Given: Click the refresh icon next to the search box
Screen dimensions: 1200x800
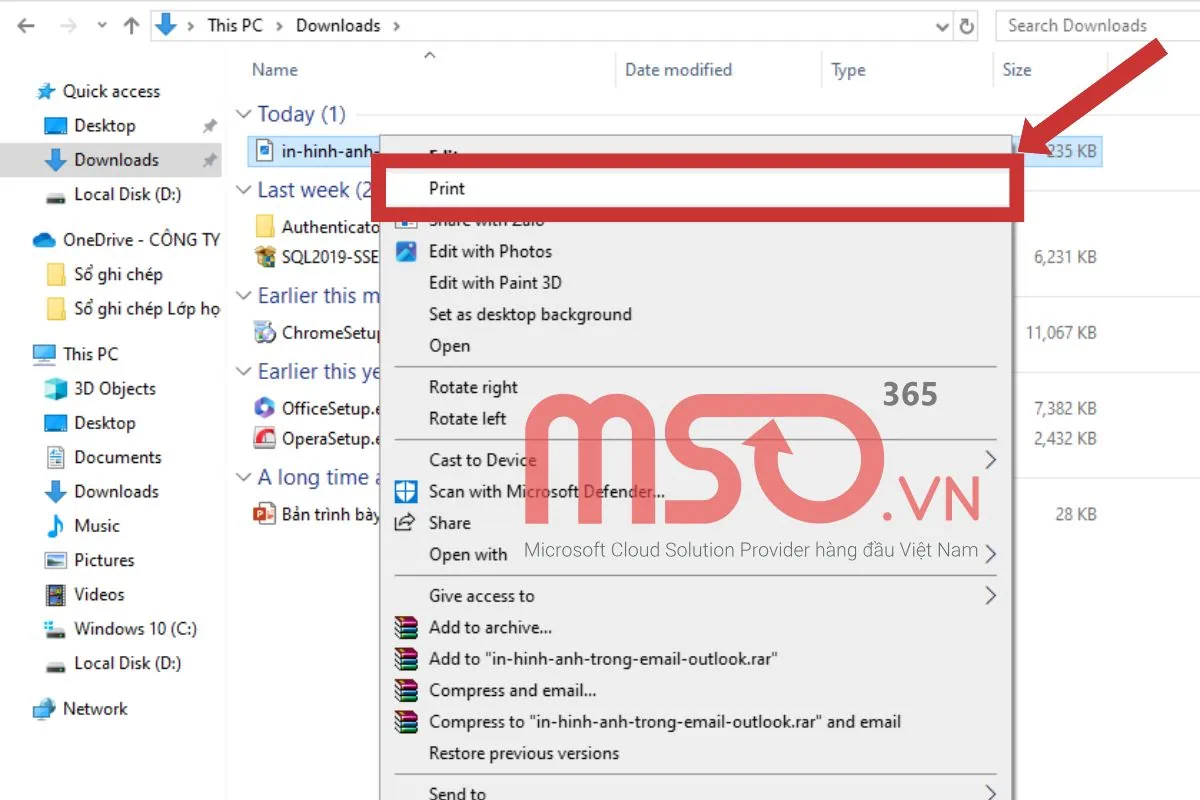Looking at the screenshot, I should (x=966, y=25).
